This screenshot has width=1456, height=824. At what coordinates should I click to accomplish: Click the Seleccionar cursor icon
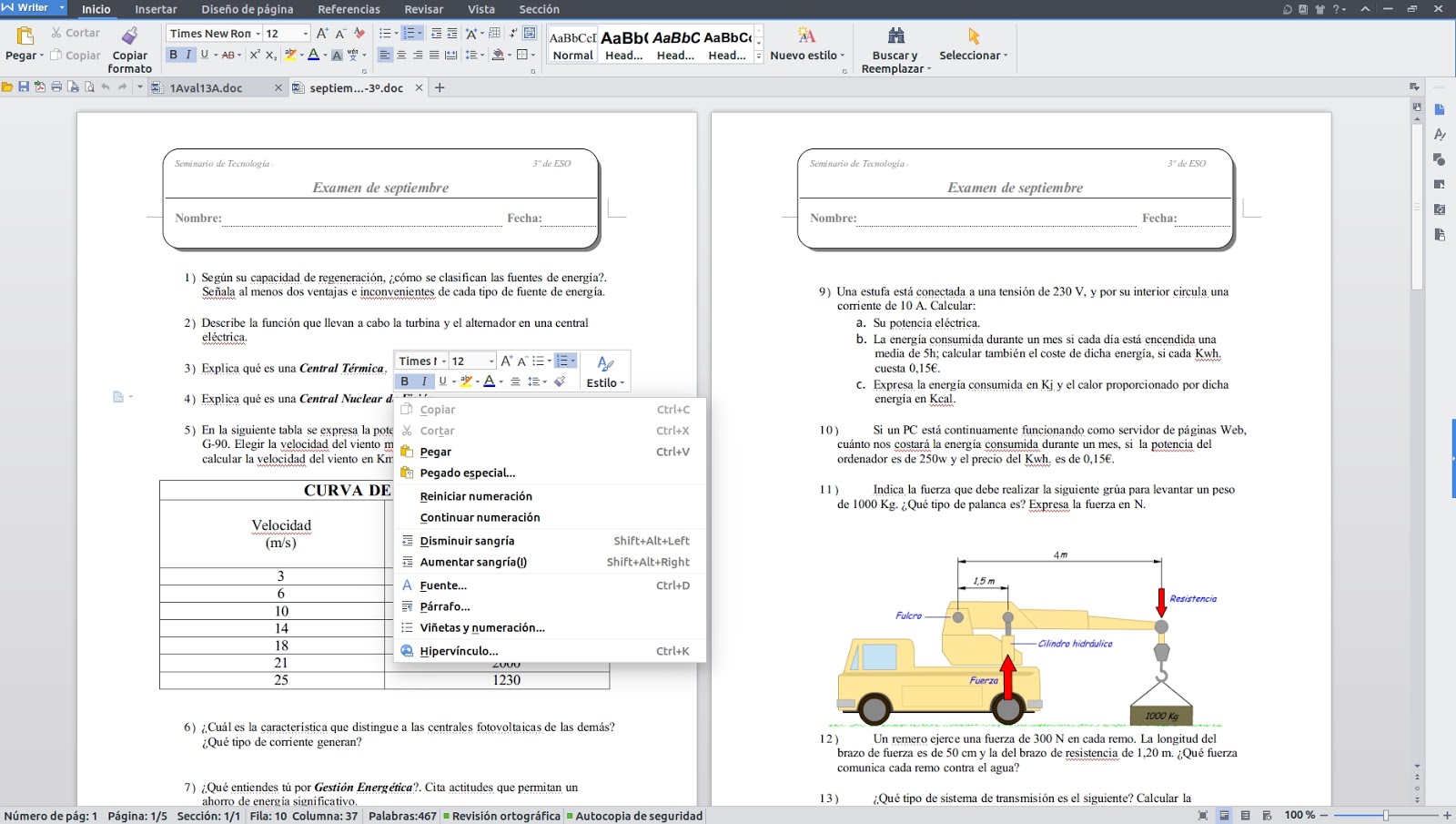pos(974,36)
